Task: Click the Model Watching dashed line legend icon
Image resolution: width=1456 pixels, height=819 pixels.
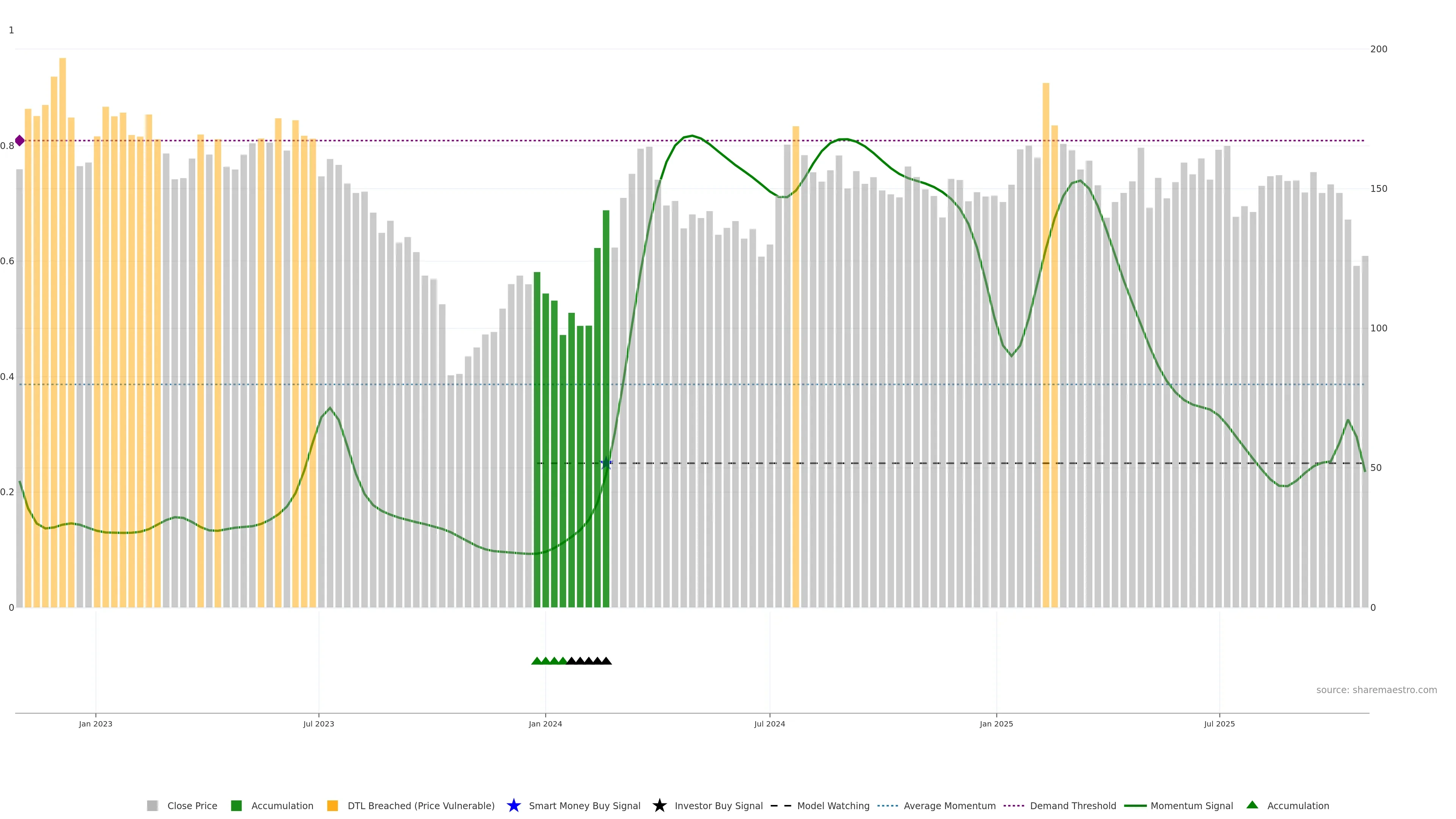Action: (781, 805)
